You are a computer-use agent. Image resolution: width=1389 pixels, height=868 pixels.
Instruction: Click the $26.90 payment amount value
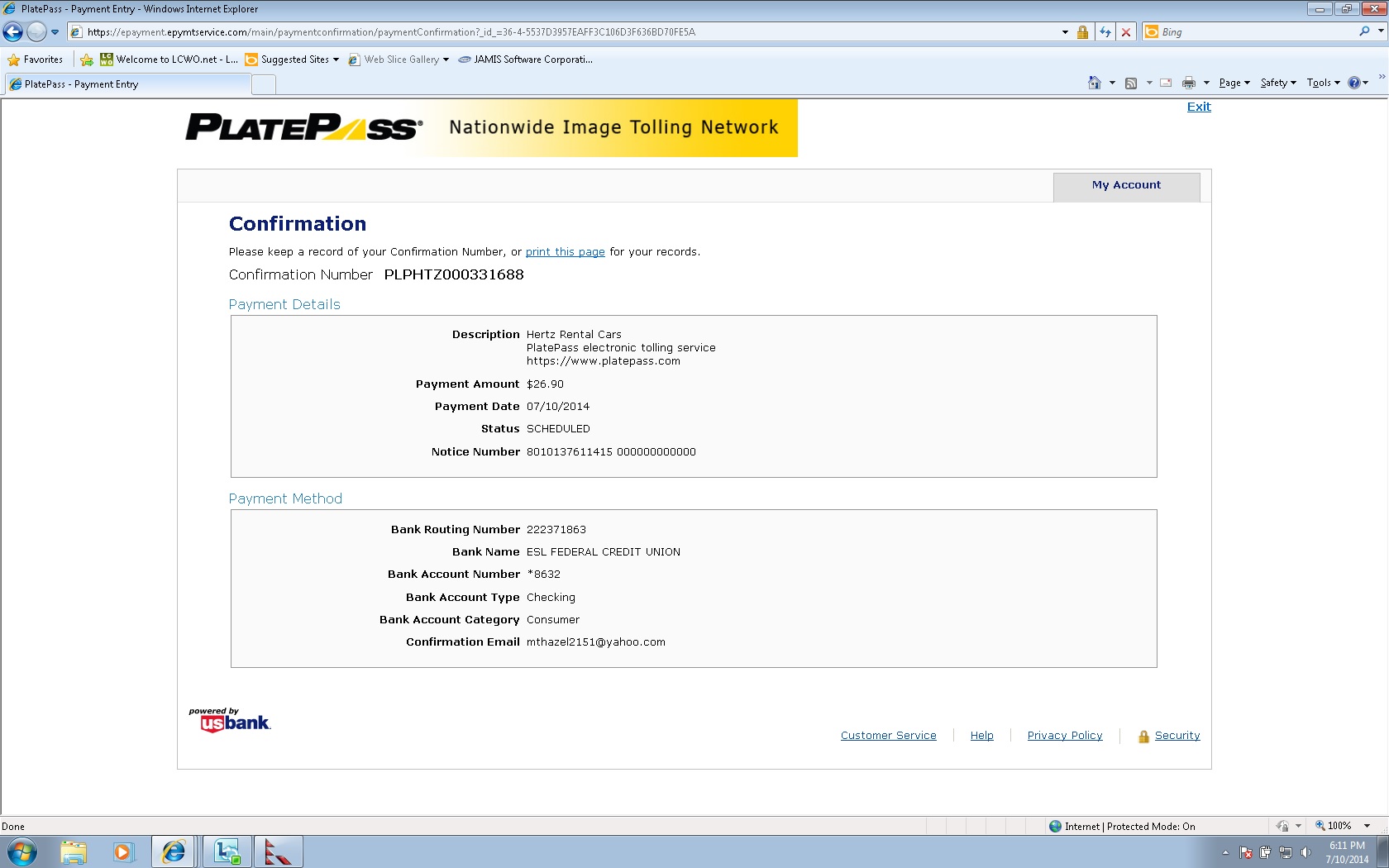545,384
